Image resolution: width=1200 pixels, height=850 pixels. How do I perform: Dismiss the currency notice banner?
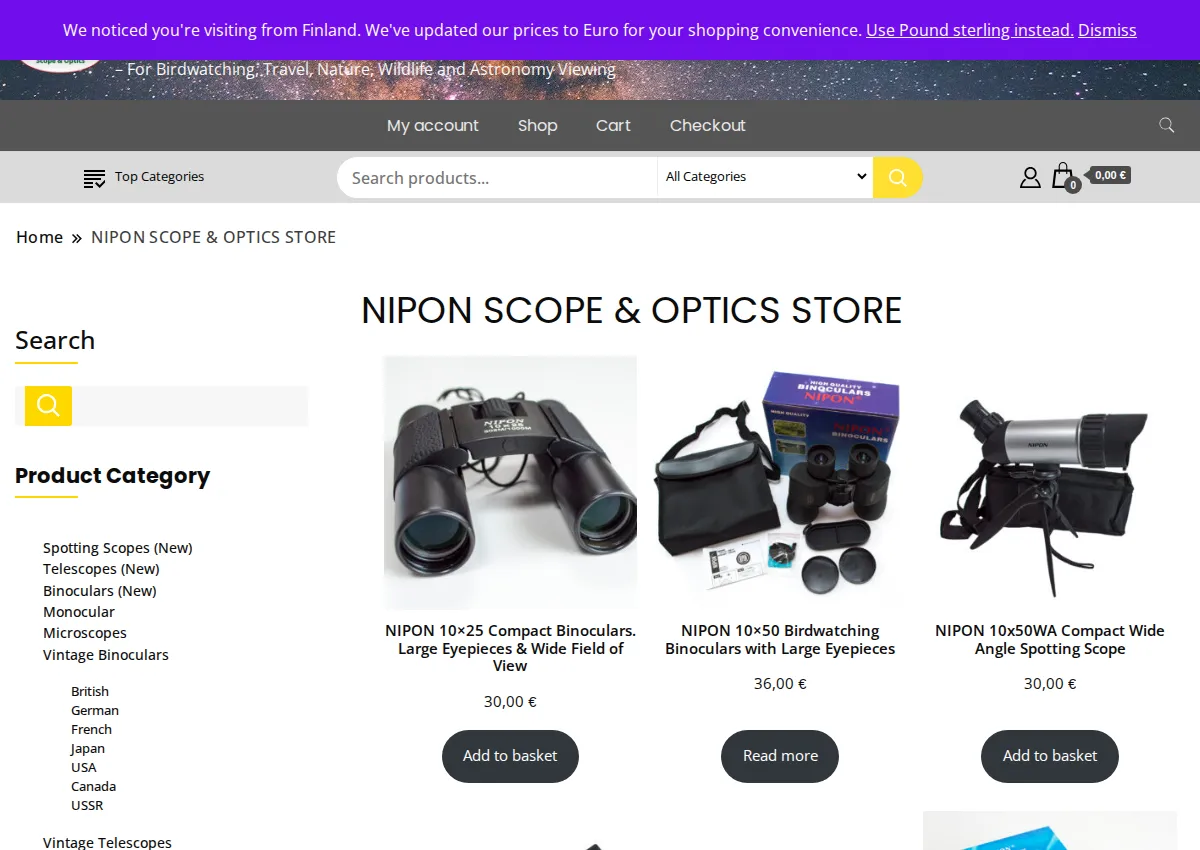coord(1107,30)
